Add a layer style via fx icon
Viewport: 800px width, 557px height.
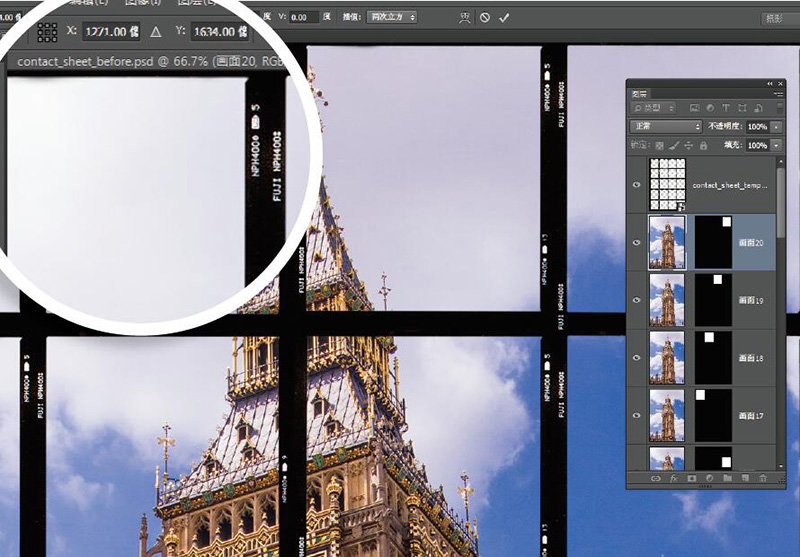673,480
